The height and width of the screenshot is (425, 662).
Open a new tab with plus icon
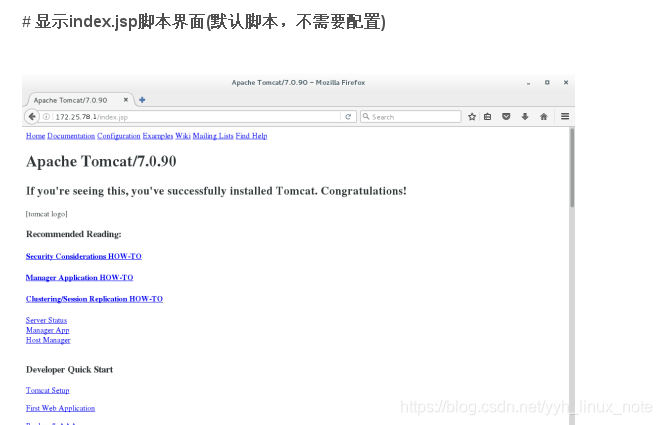(x=142, y=100)
